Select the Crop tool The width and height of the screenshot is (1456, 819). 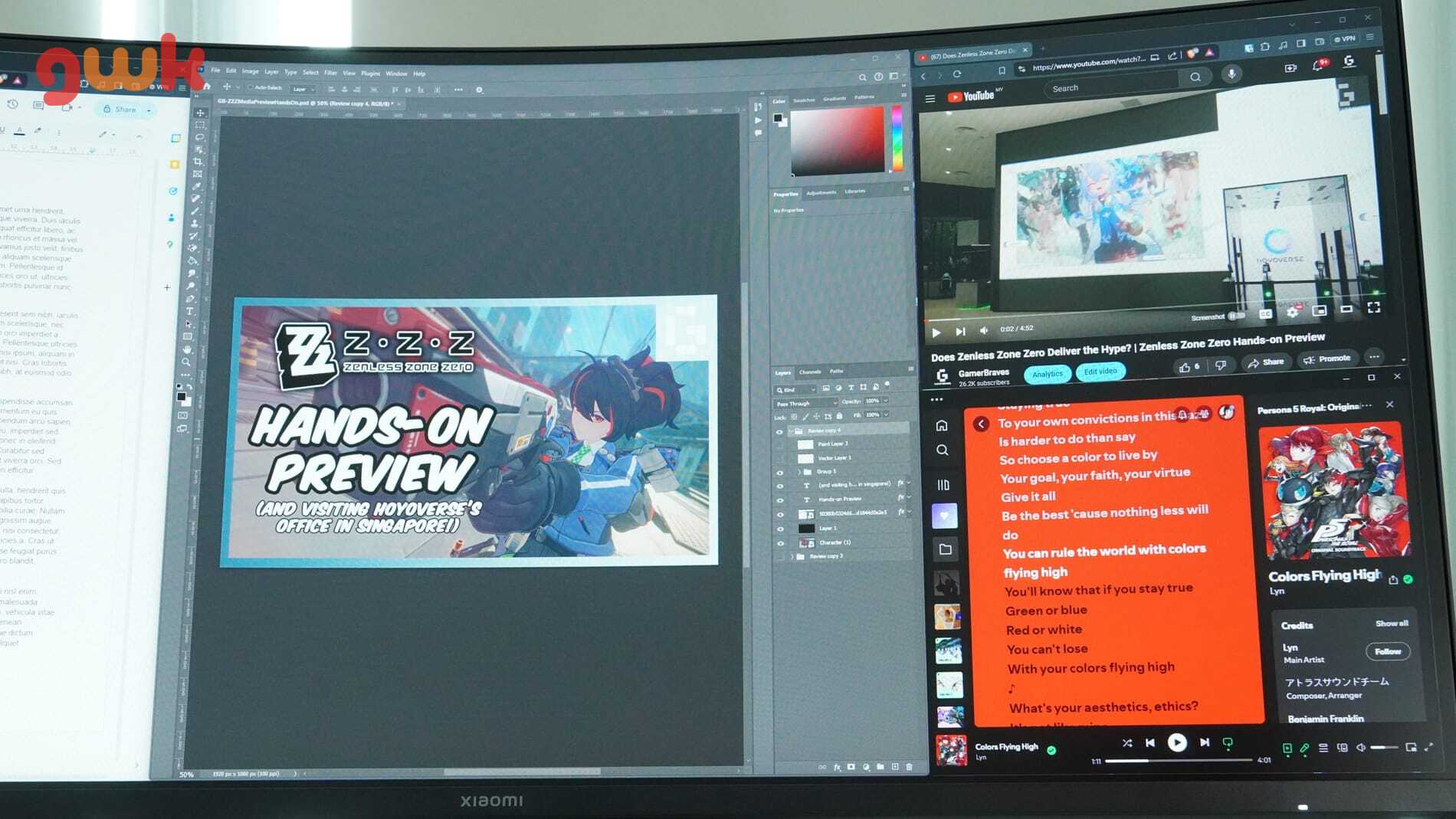(x=198, y=162)
